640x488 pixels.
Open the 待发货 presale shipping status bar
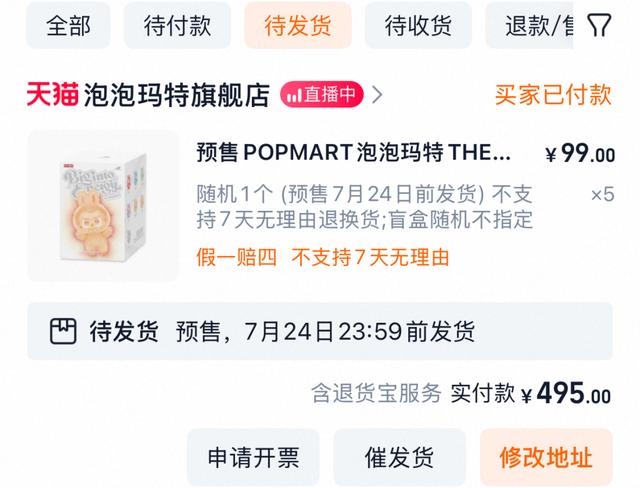pyautogui.click(x=320, y=331)
